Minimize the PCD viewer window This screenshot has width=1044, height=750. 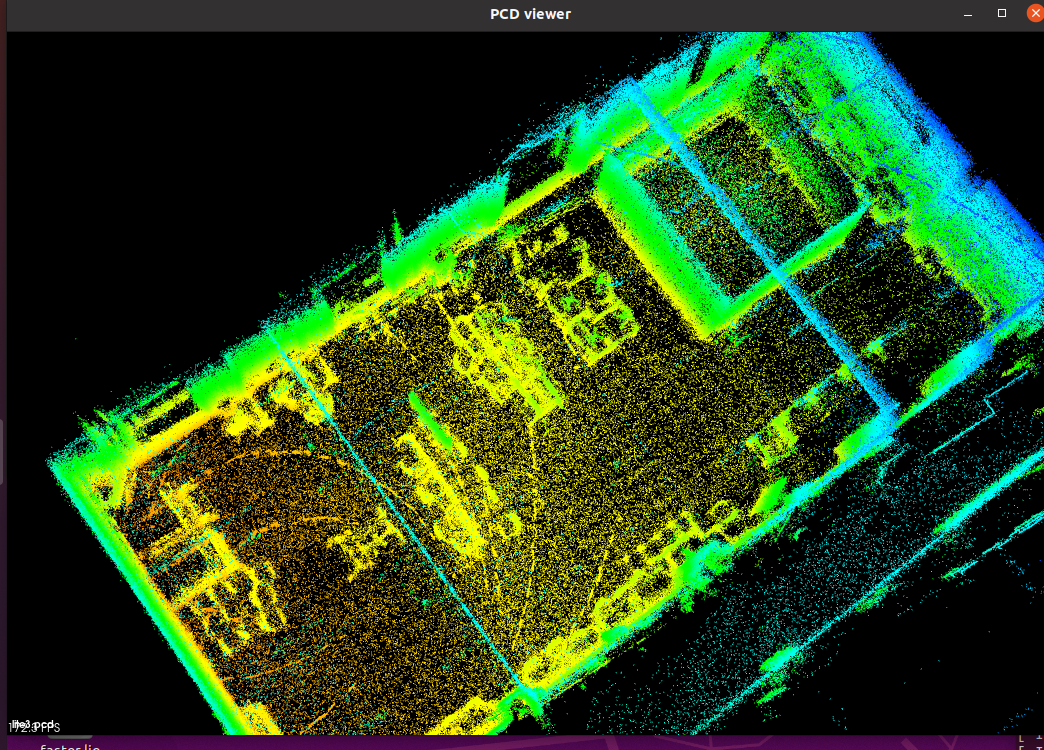(x=968, y=14)
